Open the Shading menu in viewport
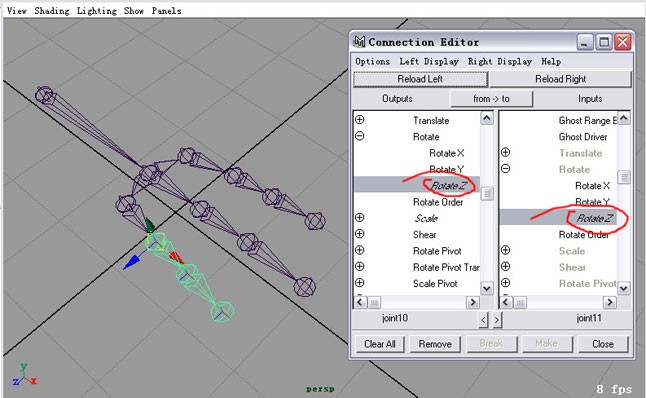This screenshot has width=646, height=398. click(x=52, y=11)
